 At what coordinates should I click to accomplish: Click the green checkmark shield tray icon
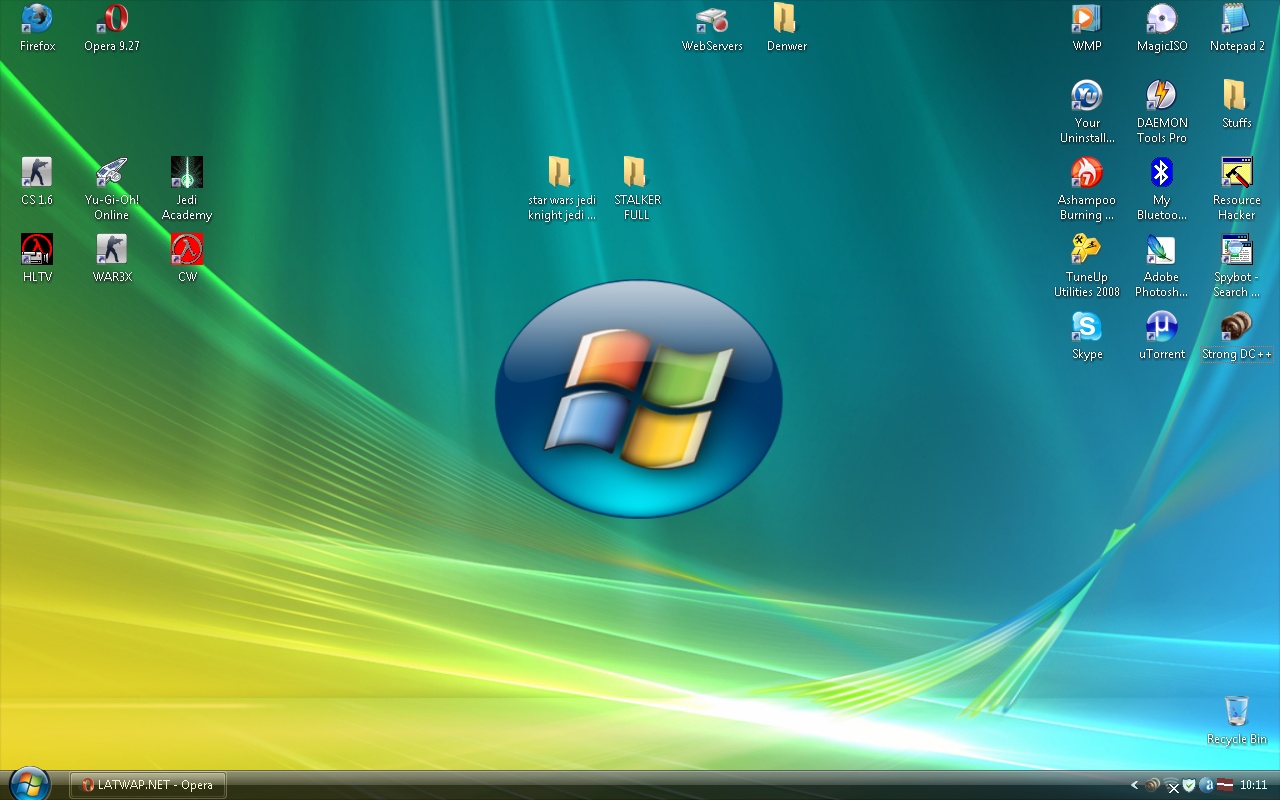[x=1189, y=785]
